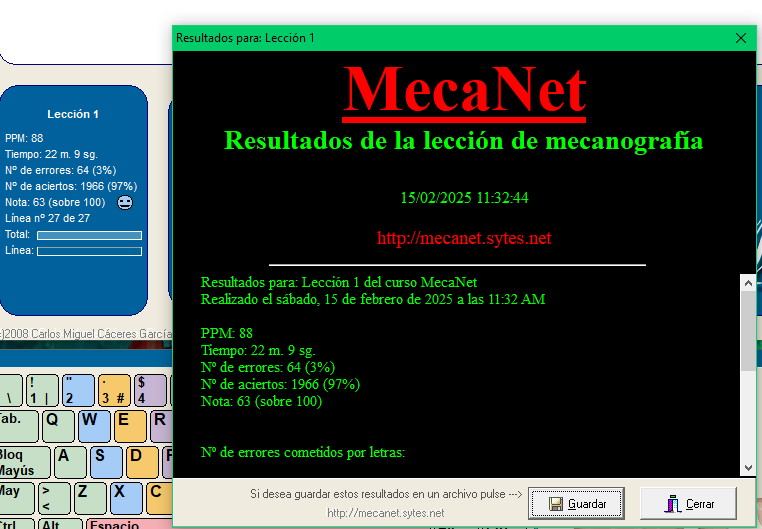Click the Lección 1 panel heading
The image size is (762, 529).
click(73, 114)
